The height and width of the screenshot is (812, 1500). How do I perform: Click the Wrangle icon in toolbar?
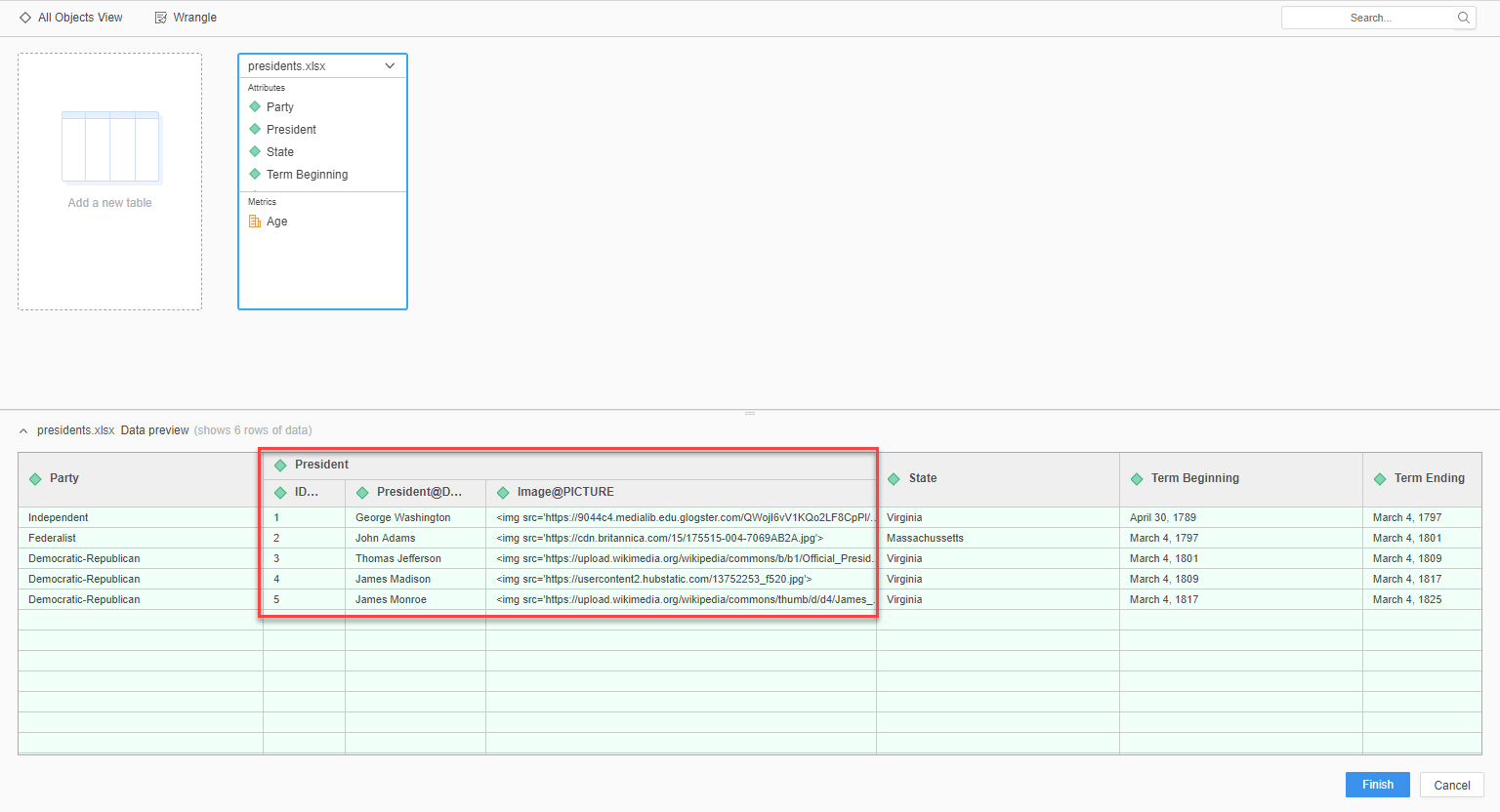tap(161, 18)
